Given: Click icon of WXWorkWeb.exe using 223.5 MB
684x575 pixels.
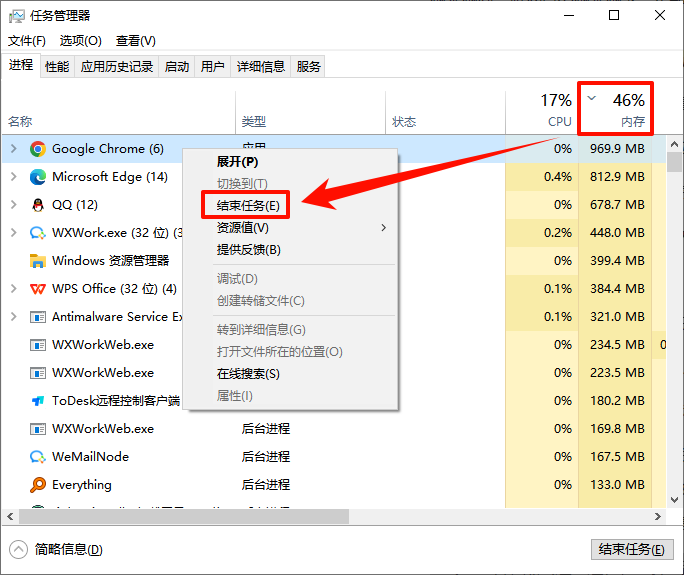Looking at the screenshot, I should coord(38,373).
